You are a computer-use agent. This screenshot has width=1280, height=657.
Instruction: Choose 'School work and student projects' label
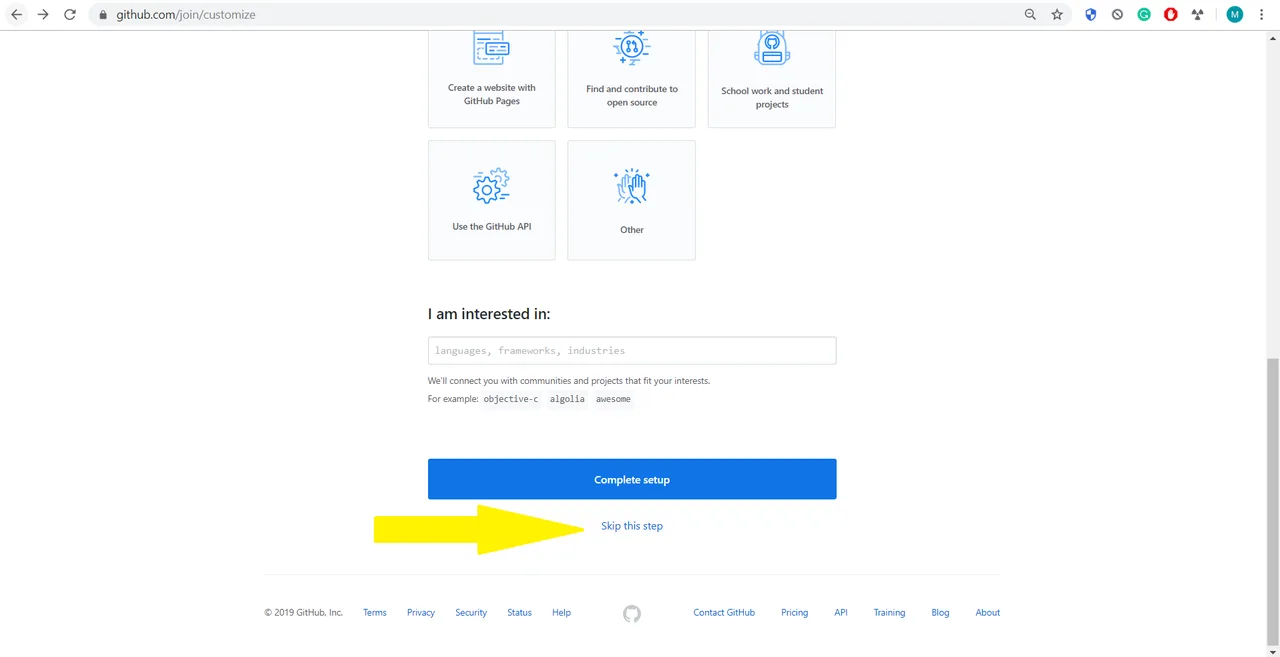(x=772, y=97)
